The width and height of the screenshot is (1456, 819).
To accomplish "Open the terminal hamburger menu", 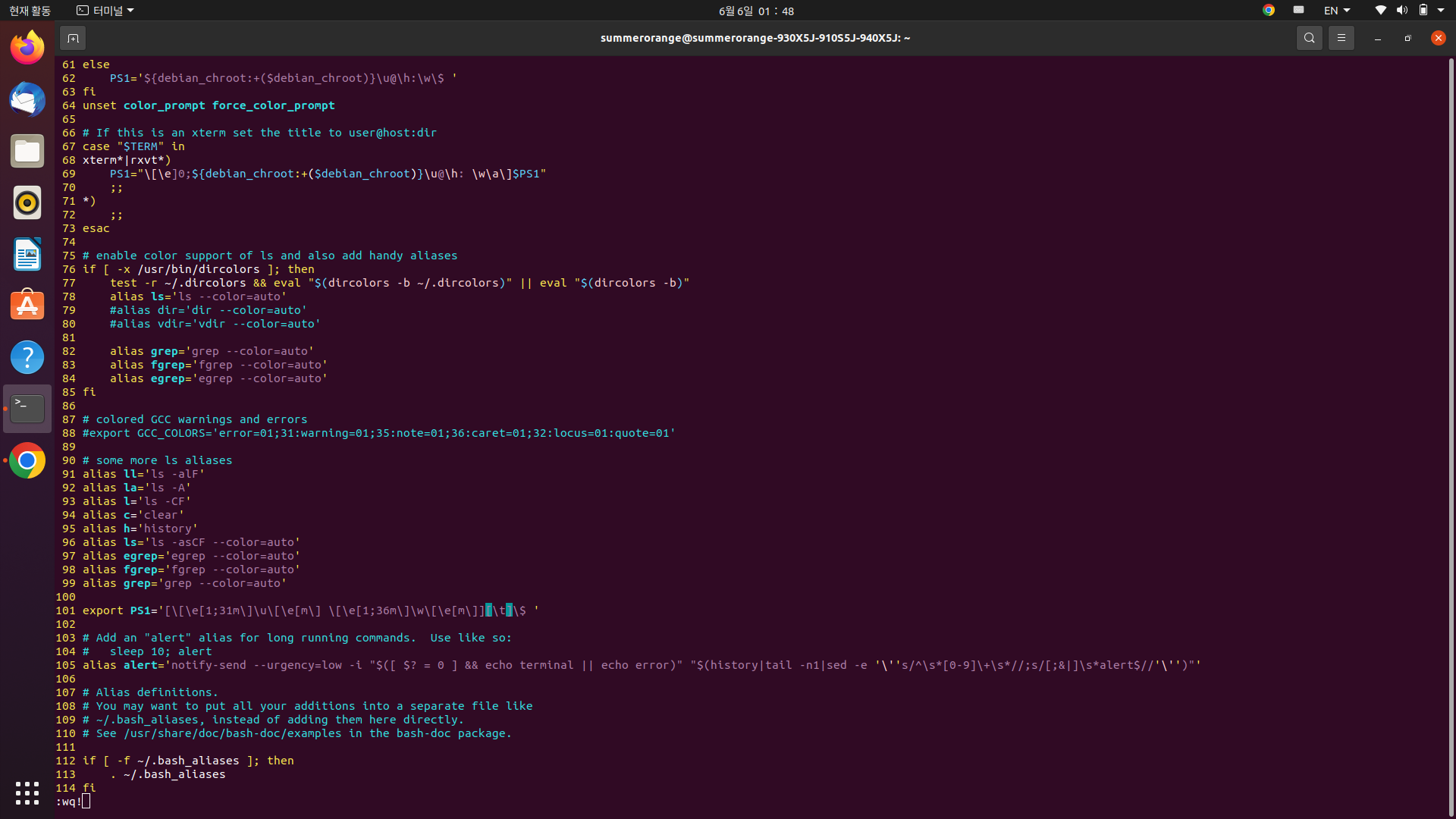I will (x=1341, y=37).
